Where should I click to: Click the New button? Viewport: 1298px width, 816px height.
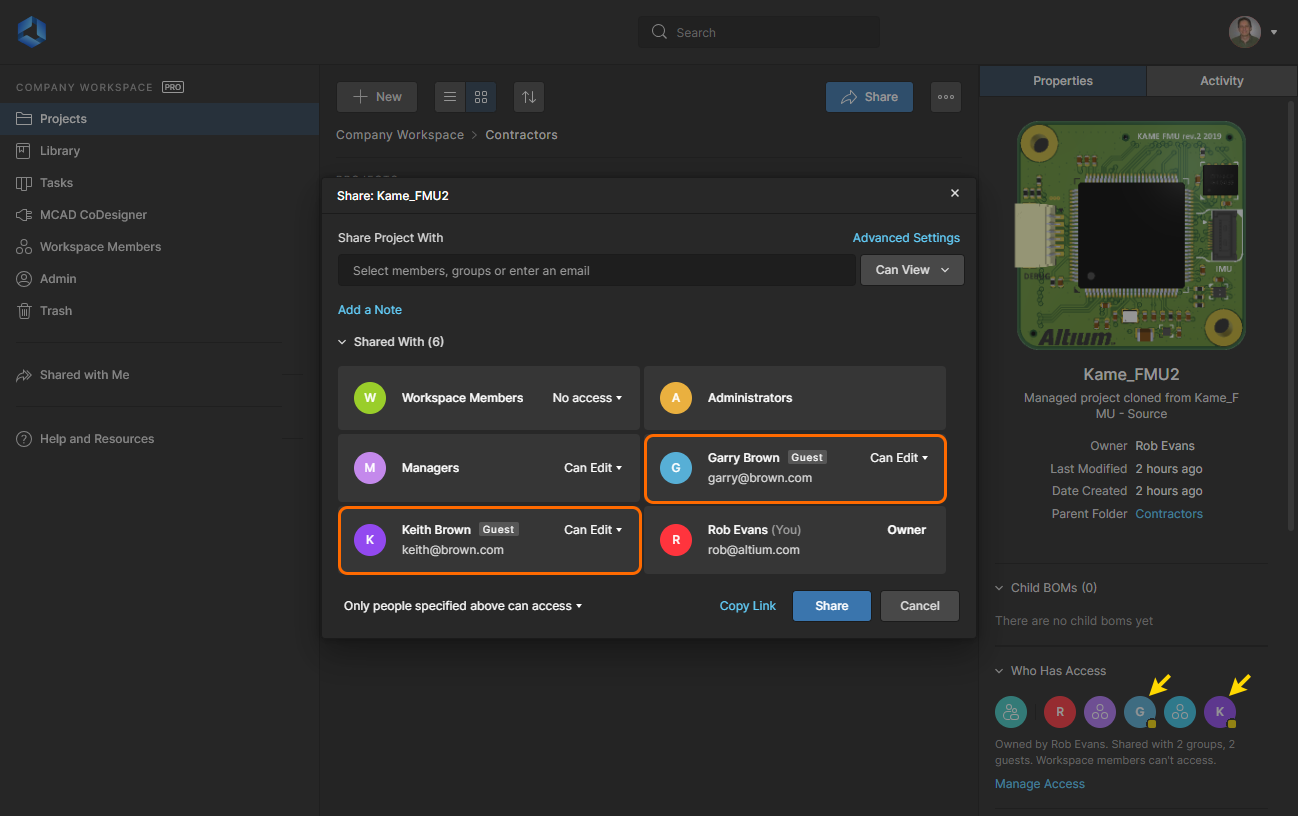click(377, 97)
